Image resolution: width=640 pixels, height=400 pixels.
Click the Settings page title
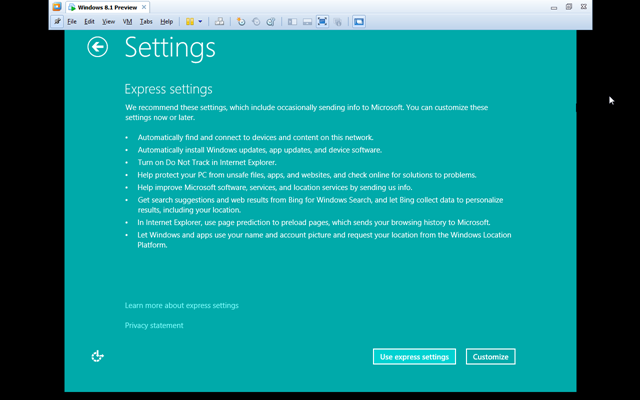[170, 48]
